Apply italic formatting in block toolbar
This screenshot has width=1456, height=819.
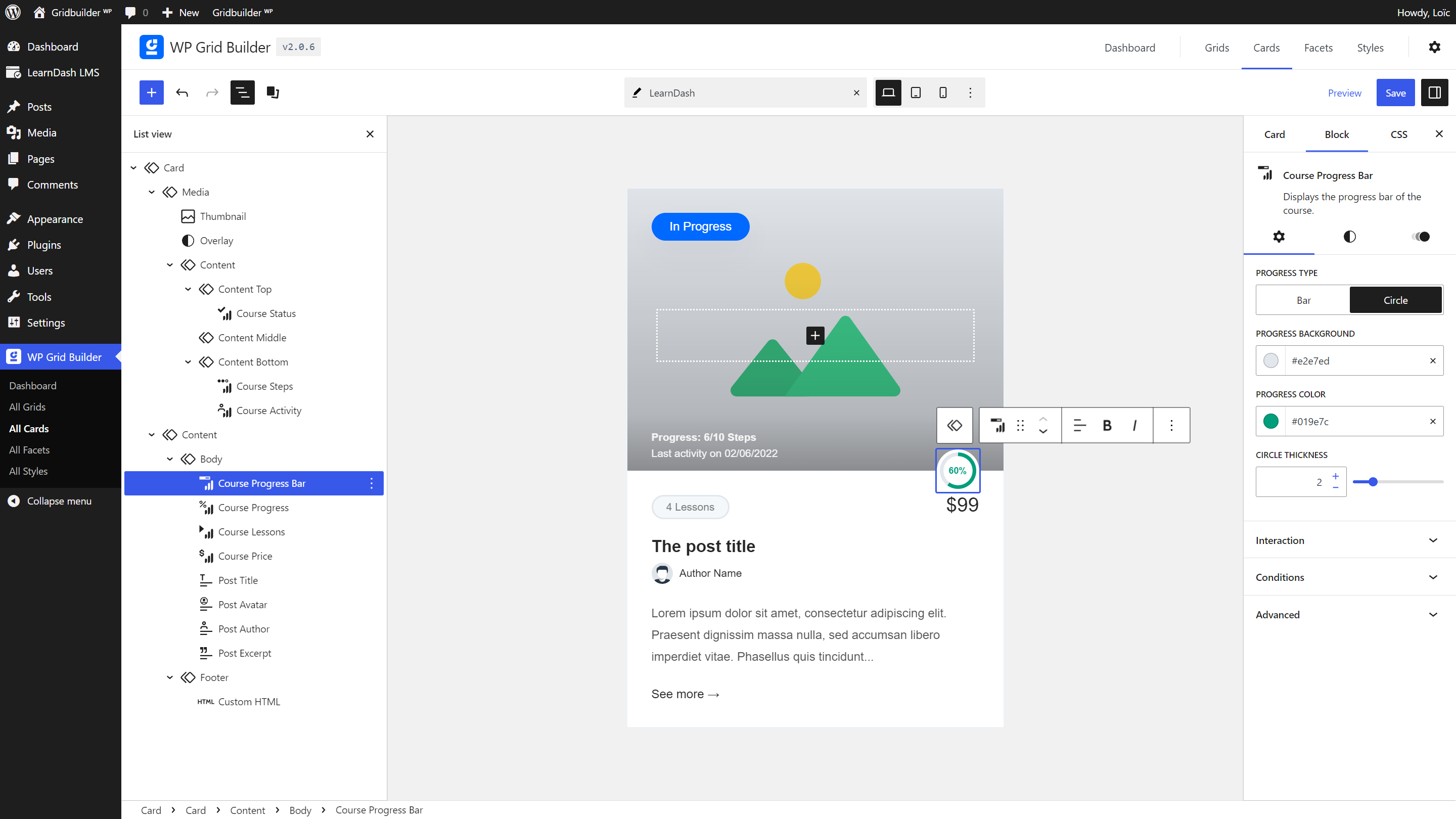click(x=1134, y=425)
